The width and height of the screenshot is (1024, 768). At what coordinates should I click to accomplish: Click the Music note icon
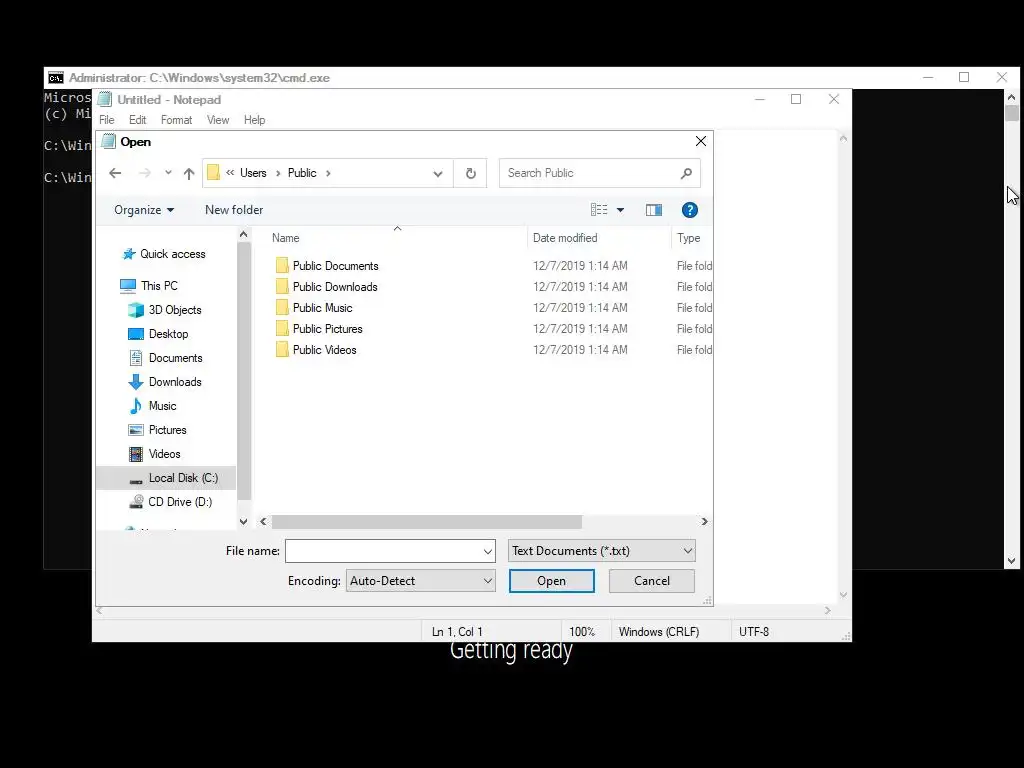click(136, 406)
